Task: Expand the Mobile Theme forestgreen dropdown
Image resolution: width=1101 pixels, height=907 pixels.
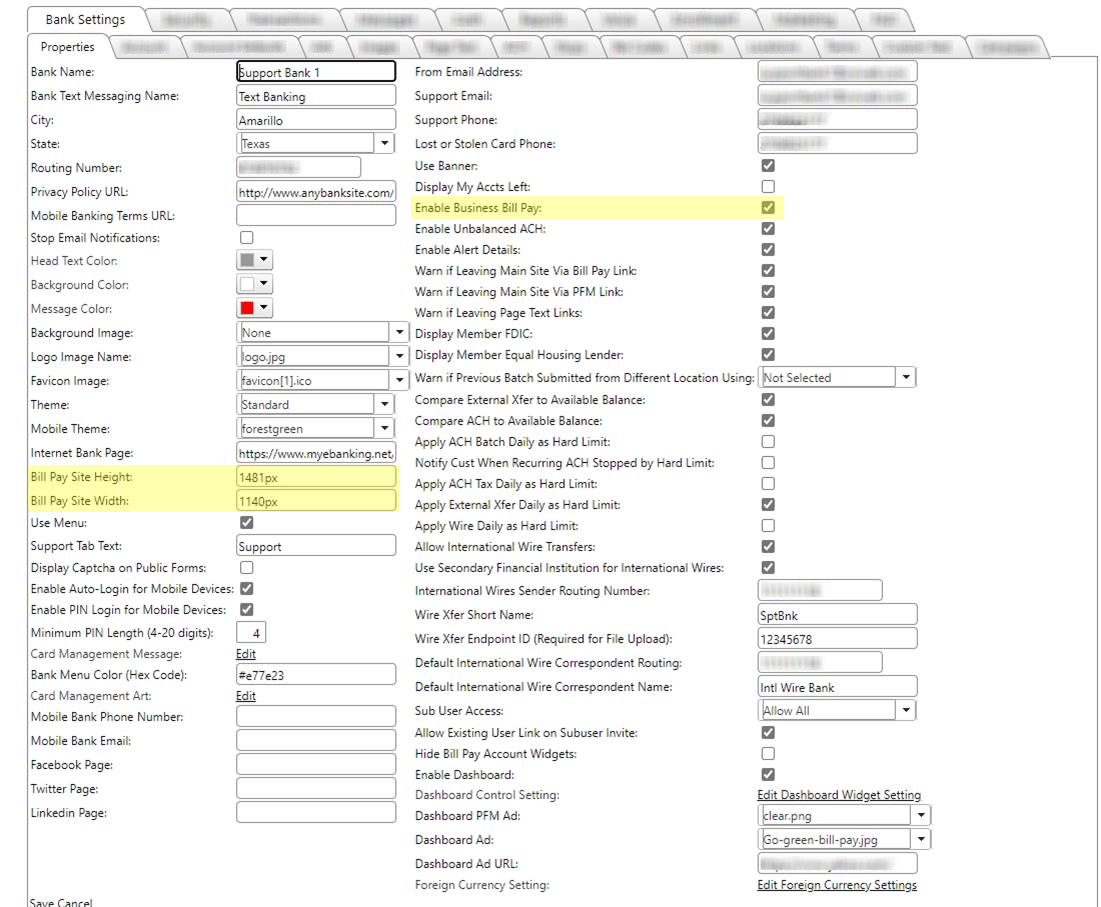Action: point(385,428)
